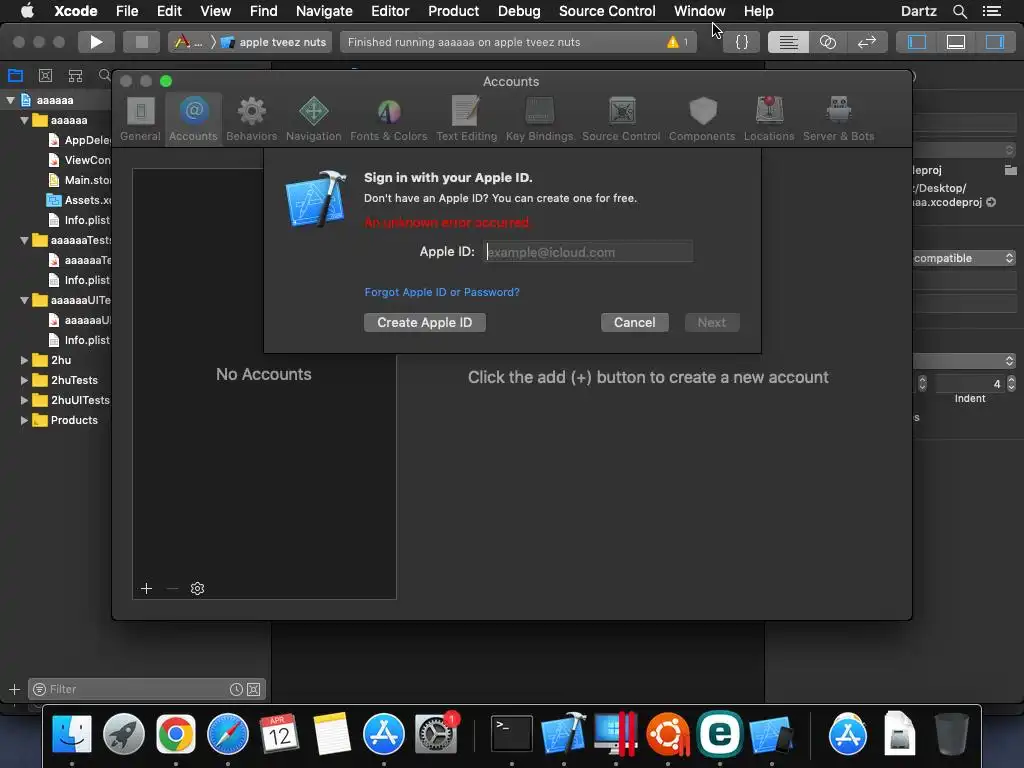1024x768 pixels.
Task: Open Forgot Apple ID or Password link
Action: coord(442,292)
